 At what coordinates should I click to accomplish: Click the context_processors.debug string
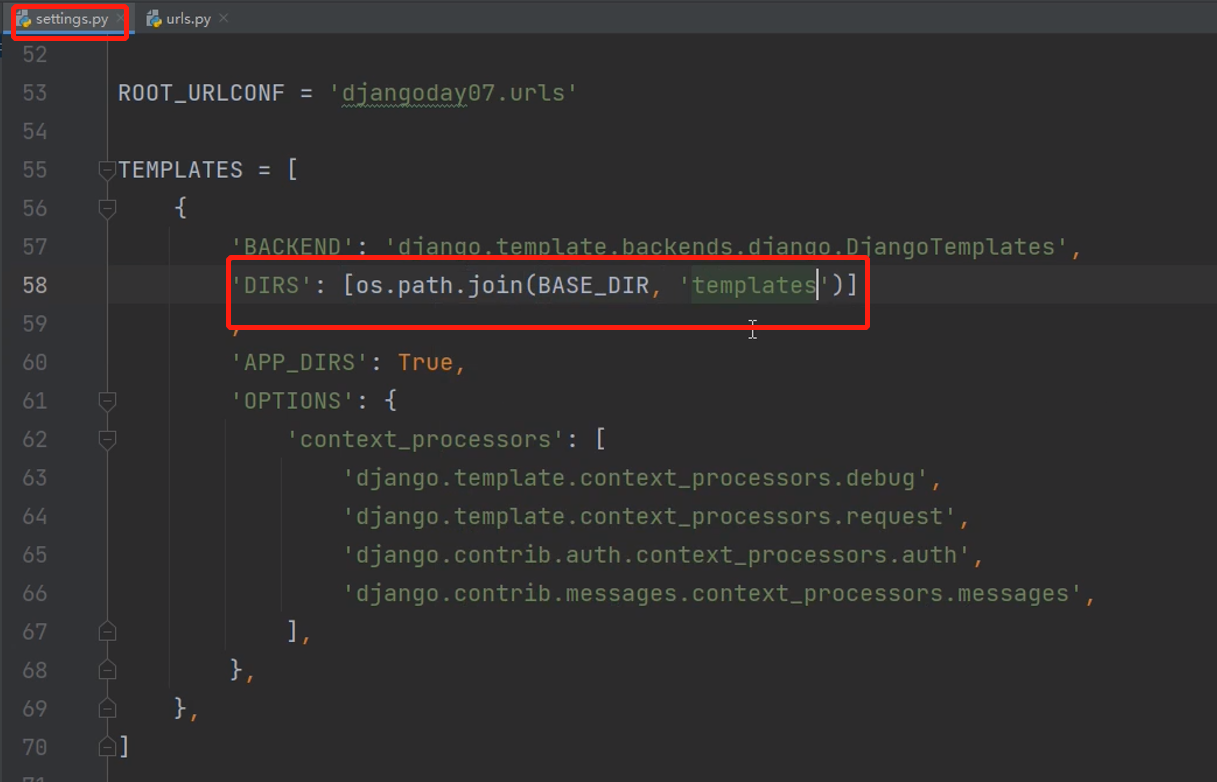coord(636,478)
